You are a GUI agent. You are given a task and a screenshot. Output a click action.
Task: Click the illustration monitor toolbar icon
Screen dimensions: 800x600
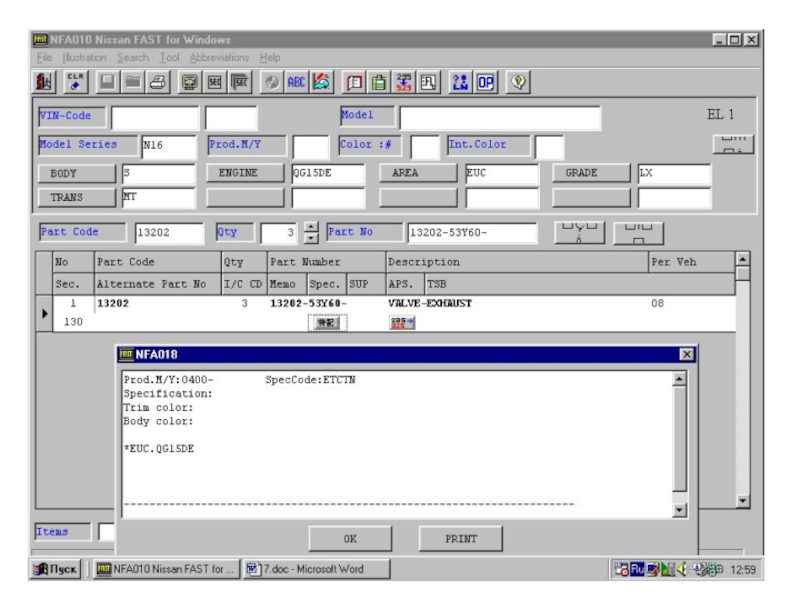[189, 82]
